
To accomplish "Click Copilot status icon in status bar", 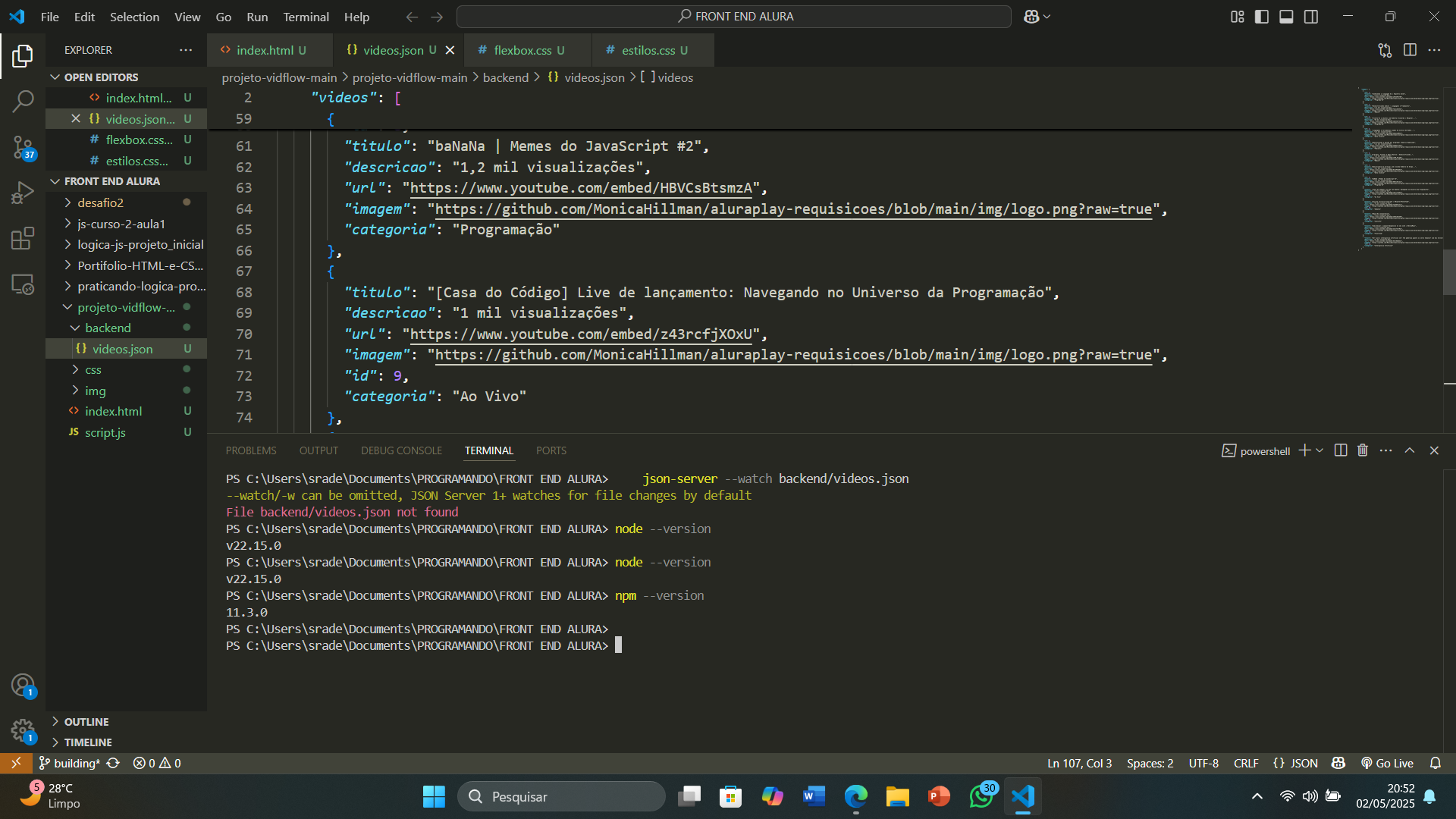I will point(1338,764).
